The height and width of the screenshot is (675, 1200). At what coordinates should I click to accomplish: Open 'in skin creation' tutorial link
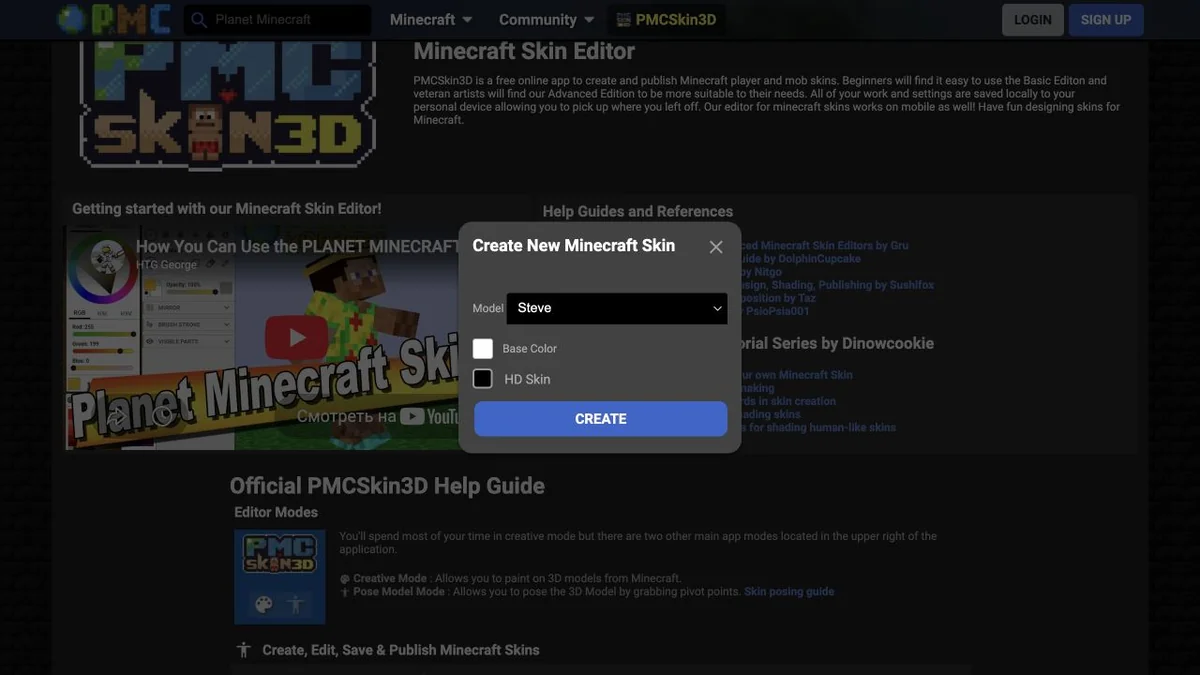788,401
